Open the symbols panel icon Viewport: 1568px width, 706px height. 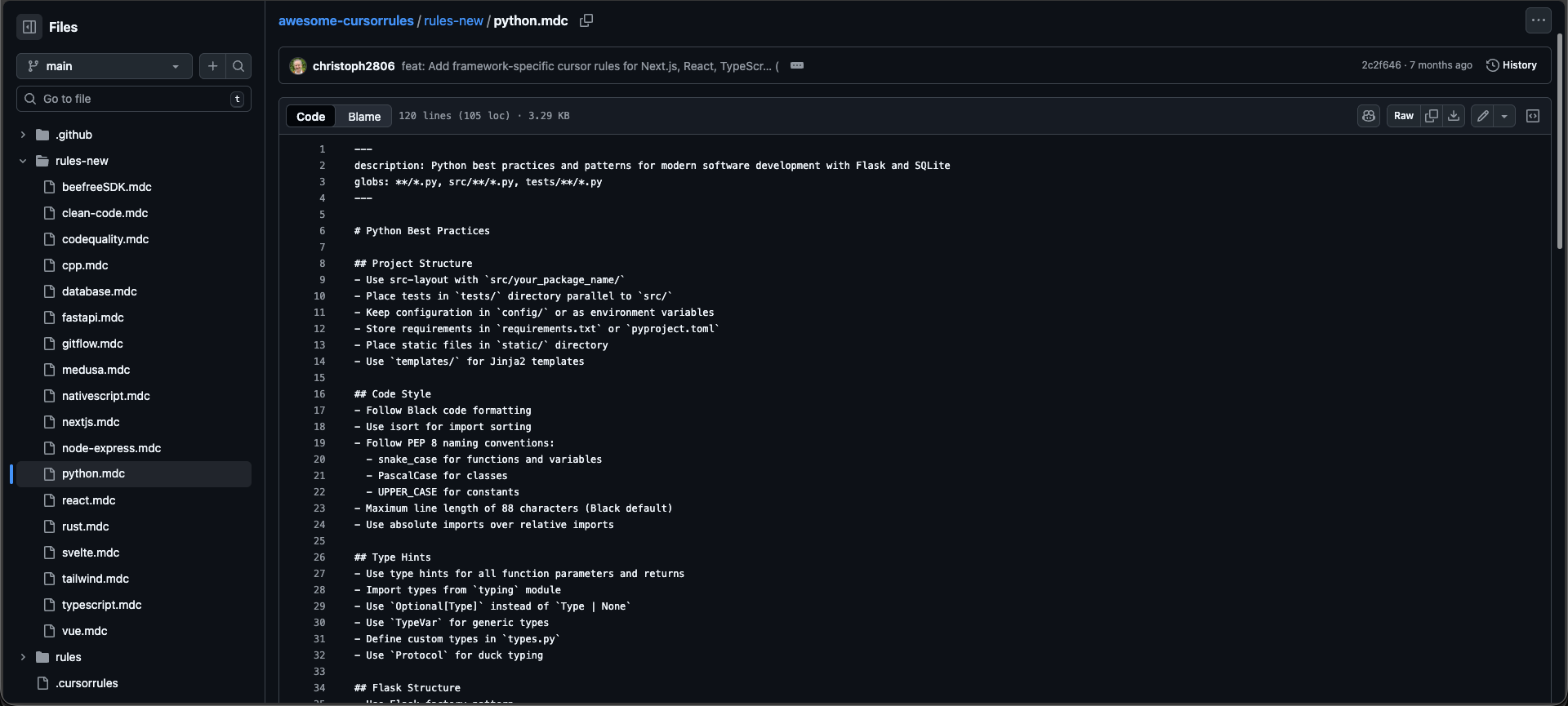(1533, 116)
